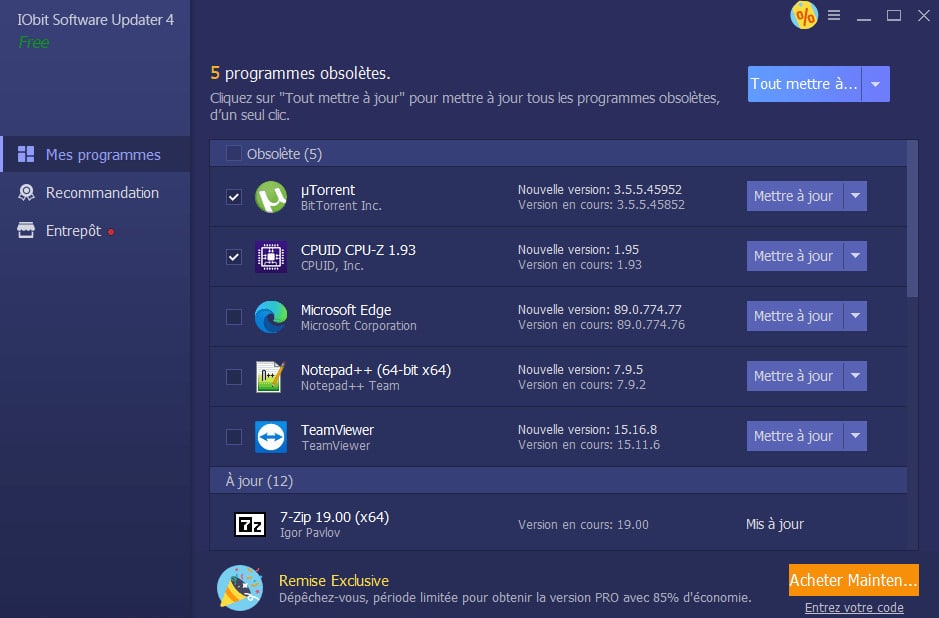Update Microsoft Edge with Mettre à jour
The width and height of the screenshot is (939, 618).
[795, 316]
